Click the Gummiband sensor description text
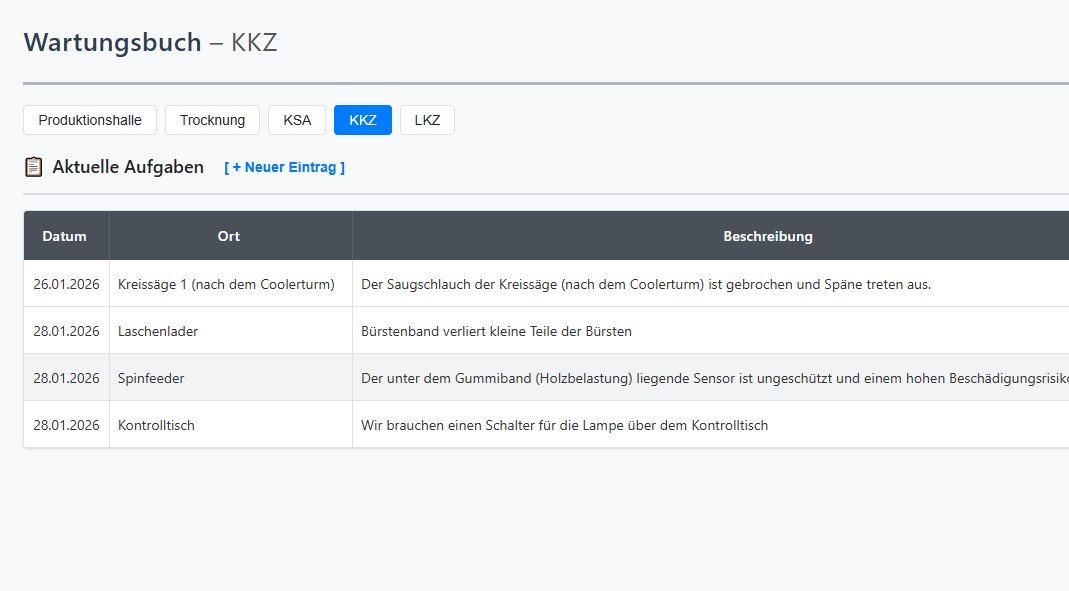The height and width of the screenshot is (591, 1069). 714,378
